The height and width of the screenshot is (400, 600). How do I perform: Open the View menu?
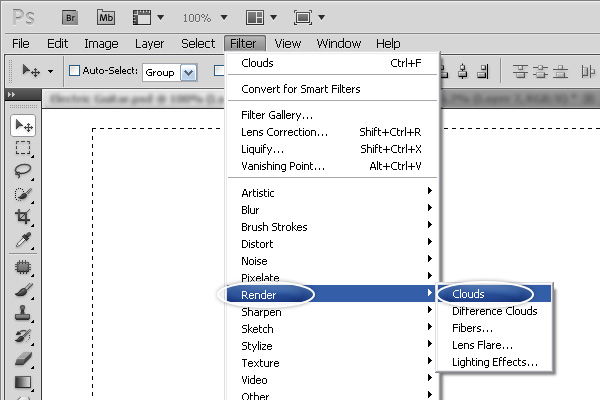point(287,44)
